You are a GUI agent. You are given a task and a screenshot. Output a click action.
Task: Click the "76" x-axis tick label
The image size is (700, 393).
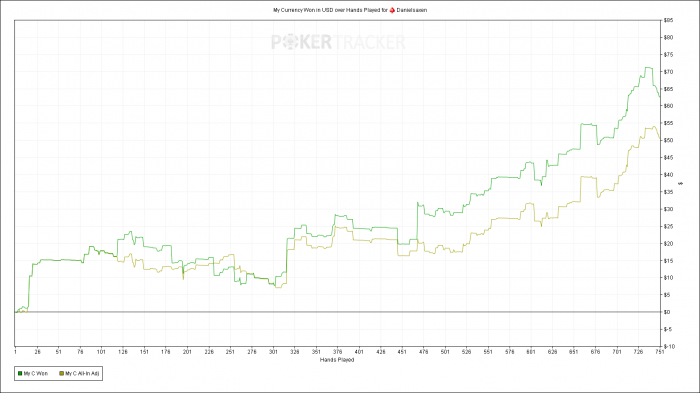[80, 352]
